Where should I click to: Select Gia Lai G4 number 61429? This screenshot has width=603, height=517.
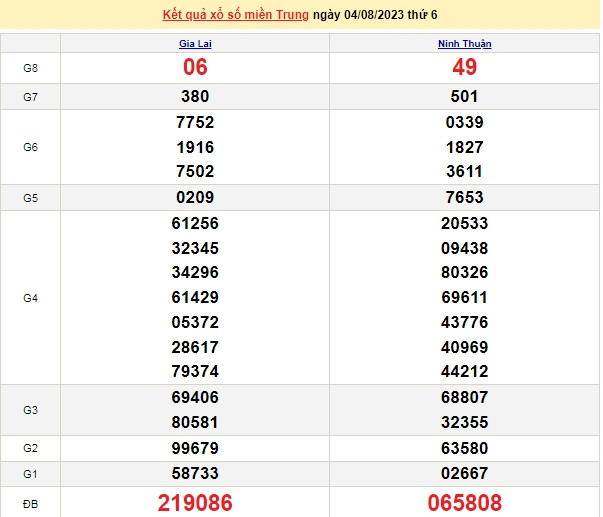195,298
